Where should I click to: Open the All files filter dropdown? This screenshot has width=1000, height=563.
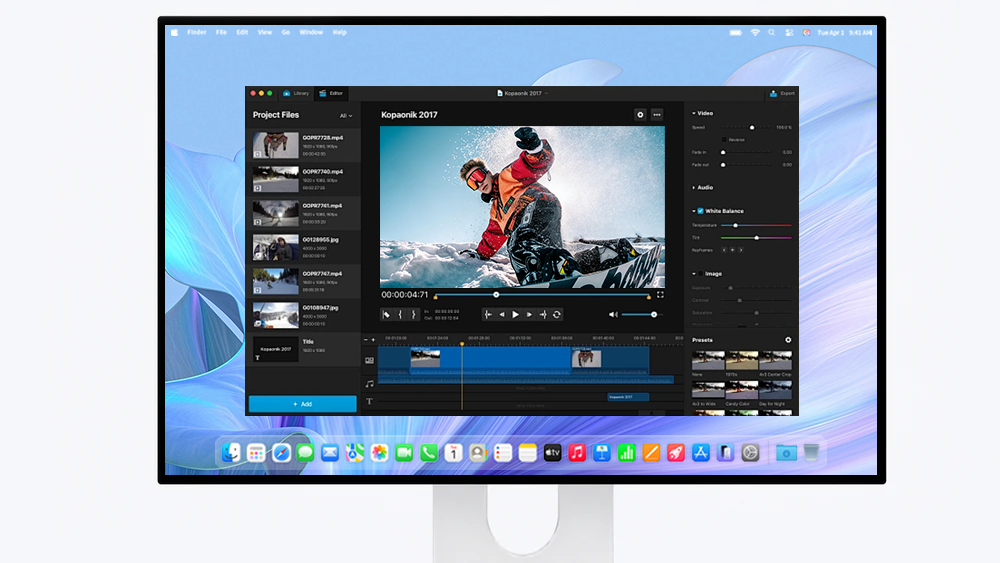click(x=346, y=116)
